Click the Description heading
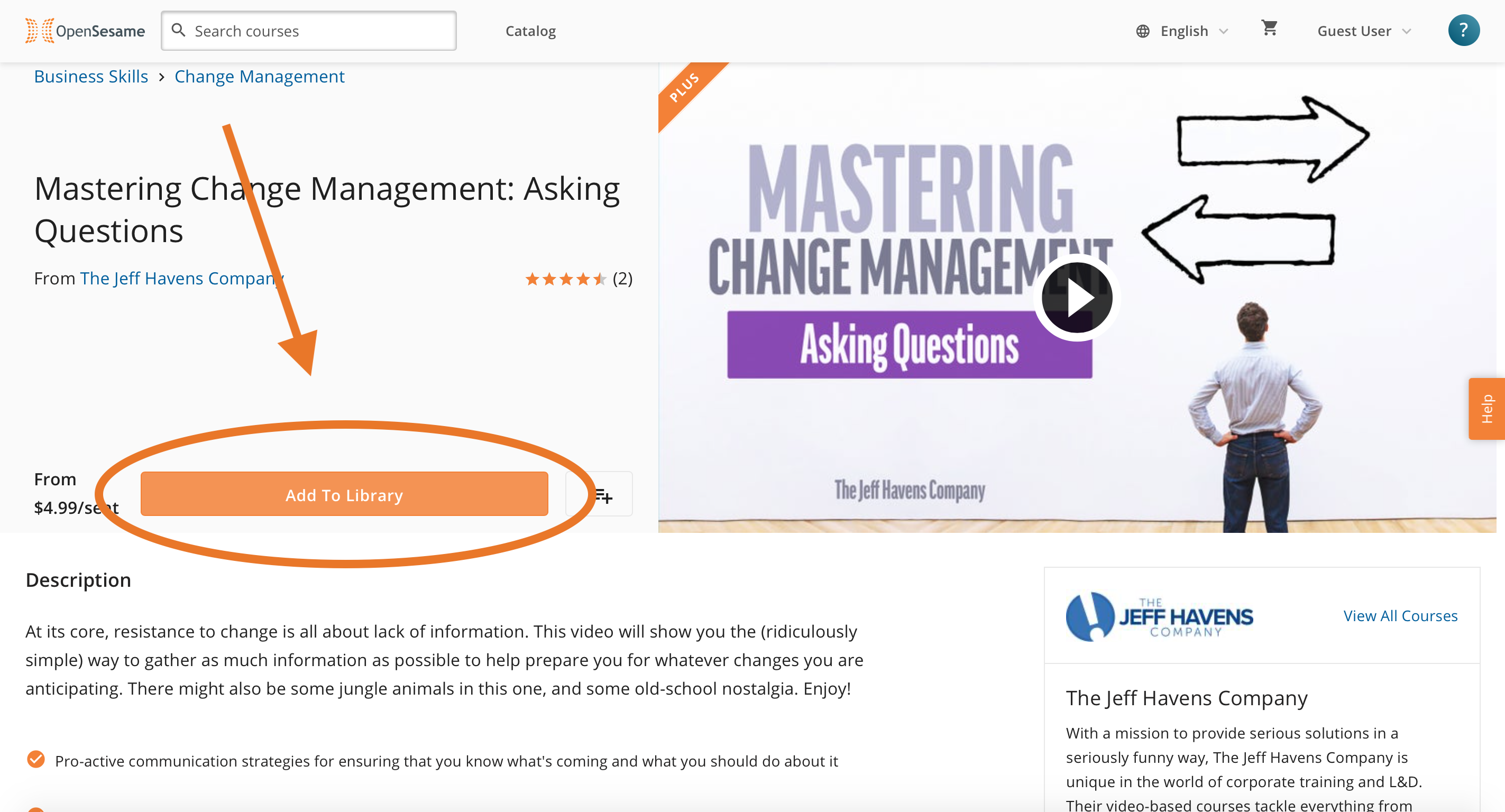This screenshot has width=1505, height=812. [78, 580]
